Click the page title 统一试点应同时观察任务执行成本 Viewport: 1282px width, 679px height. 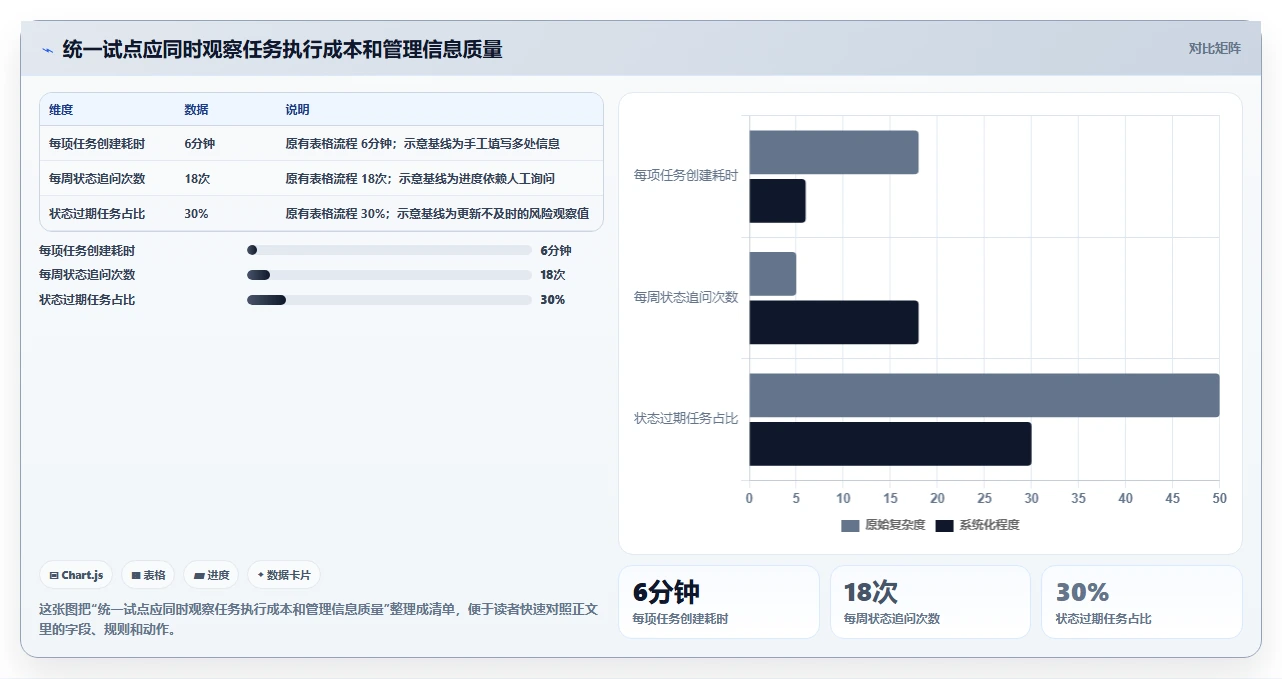pos(282,49)
